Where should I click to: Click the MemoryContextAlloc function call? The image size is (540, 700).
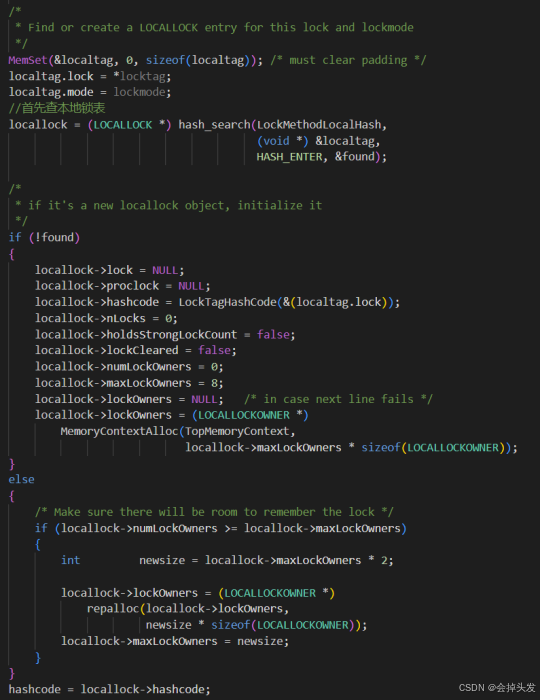(119, 431)
